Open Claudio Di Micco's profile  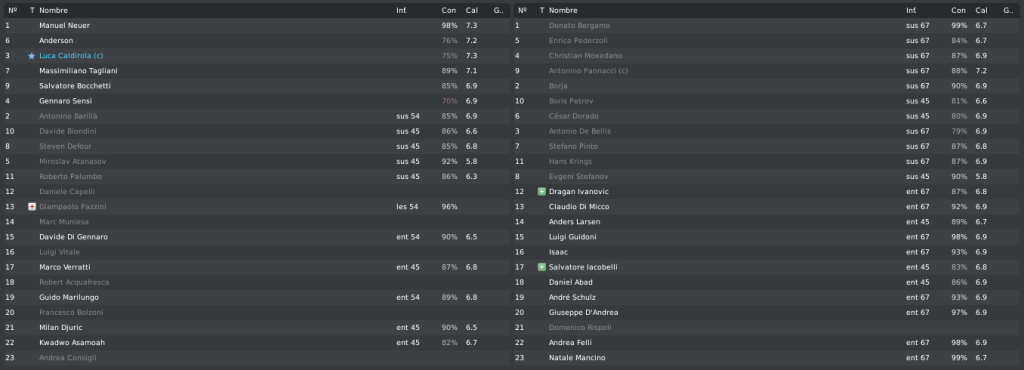[x=579, y=207]
